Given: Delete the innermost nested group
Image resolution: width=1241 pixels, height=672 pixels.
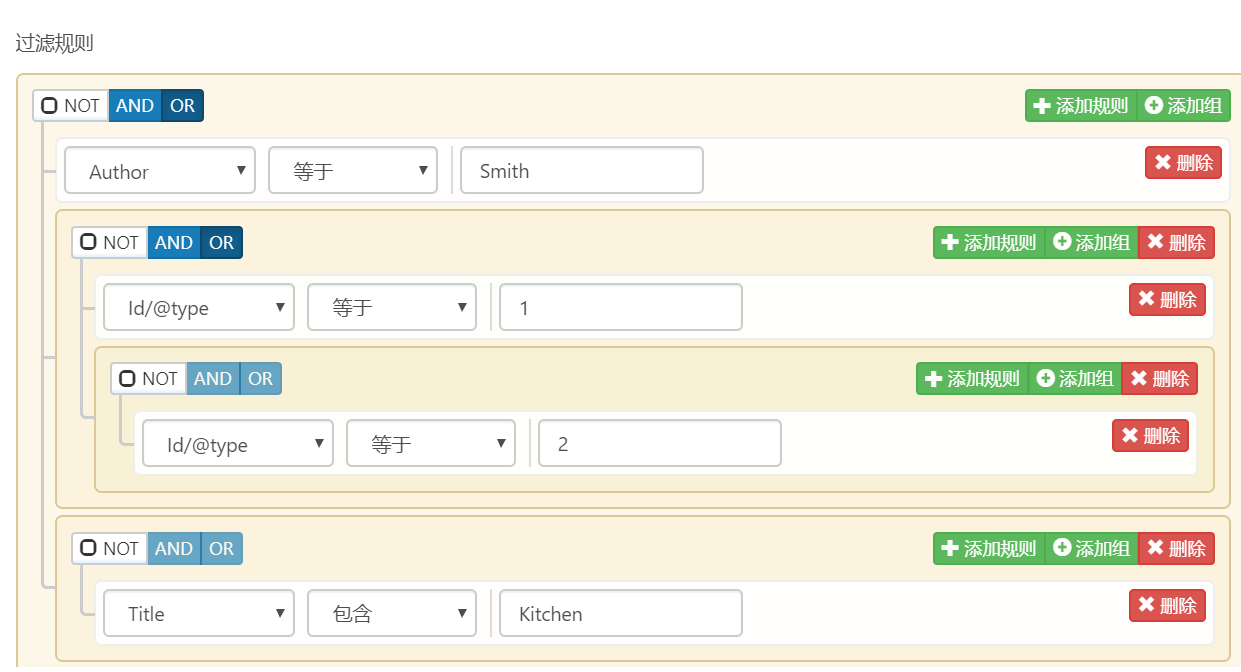Looking at the screenshot, I should 1160,379.
